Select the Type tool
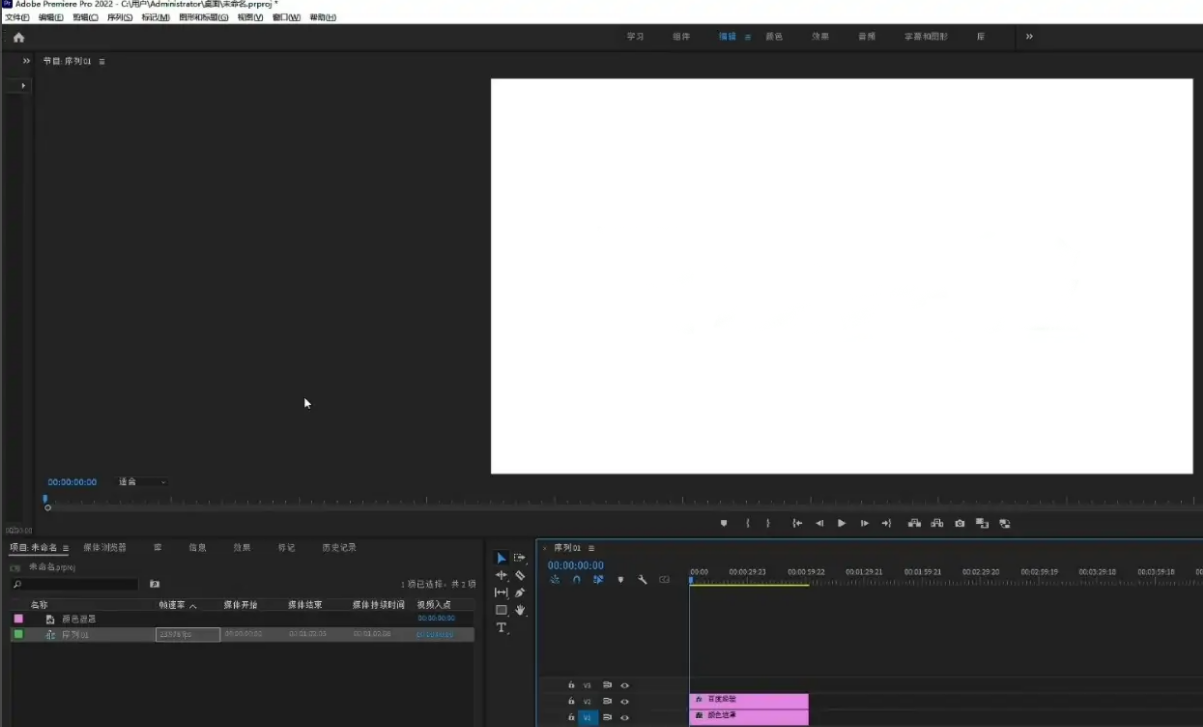 tap(501, 628)
